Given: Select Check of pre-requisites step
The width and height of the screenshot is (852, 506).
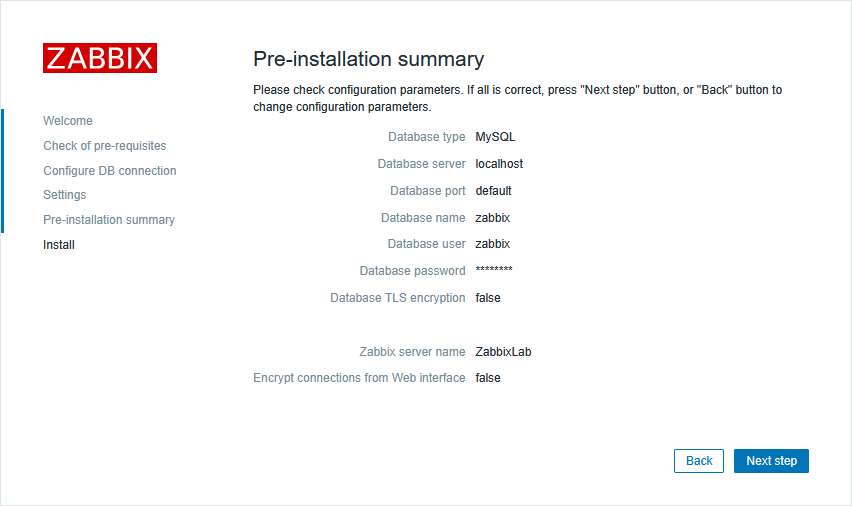Looking at the screenshot, I should point(105,146).
